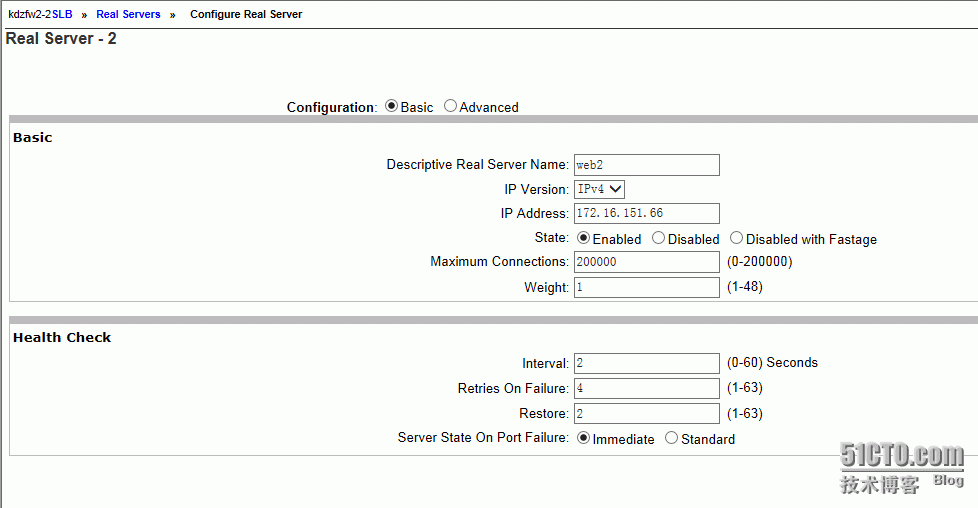Viewport: 978px width, 508px height.
Task: Select the Basic configuration radio button
Action: click(392, 106)
